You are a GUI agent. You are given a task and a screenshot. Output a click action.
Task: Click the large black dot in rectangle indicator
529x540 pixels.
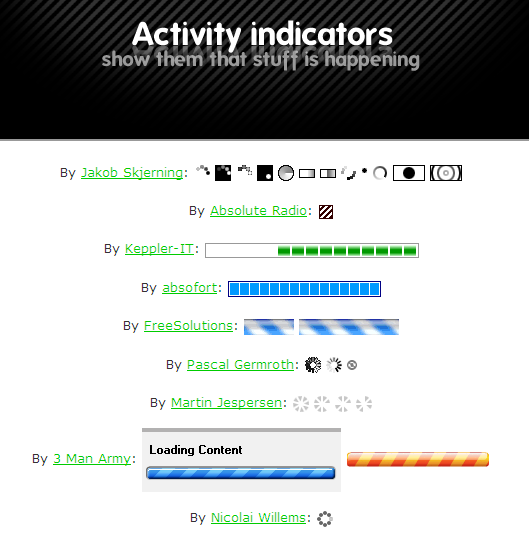click(x=409, y=173)
